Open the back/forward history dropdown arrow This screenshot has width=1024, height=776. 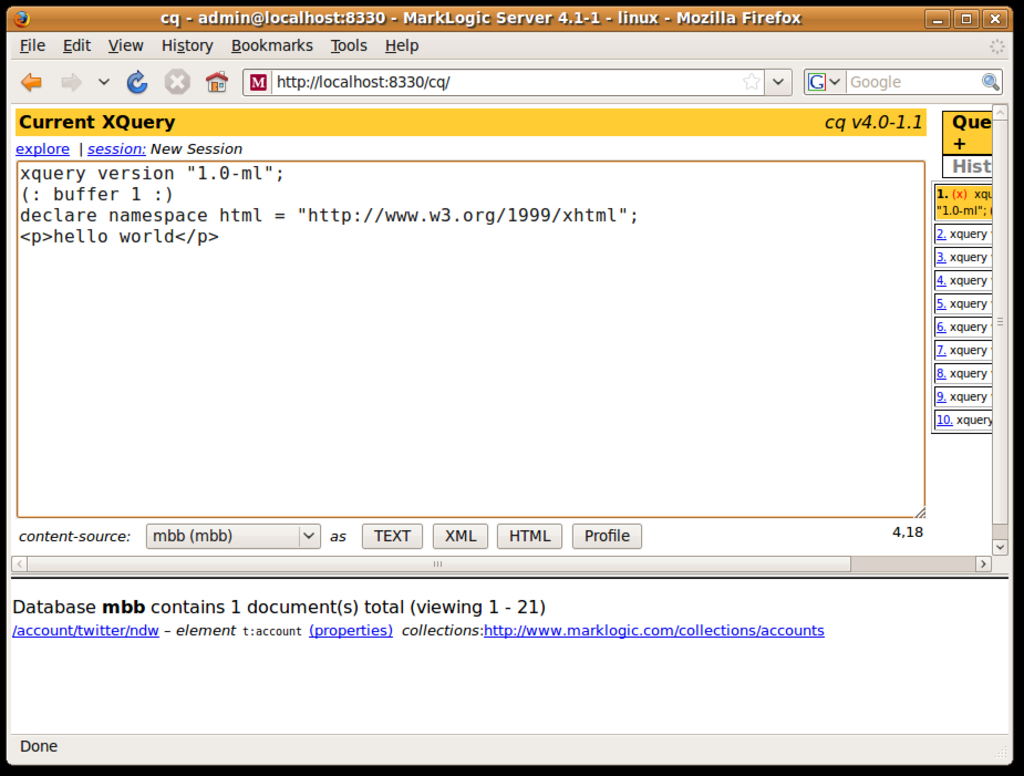coord(103,82)
